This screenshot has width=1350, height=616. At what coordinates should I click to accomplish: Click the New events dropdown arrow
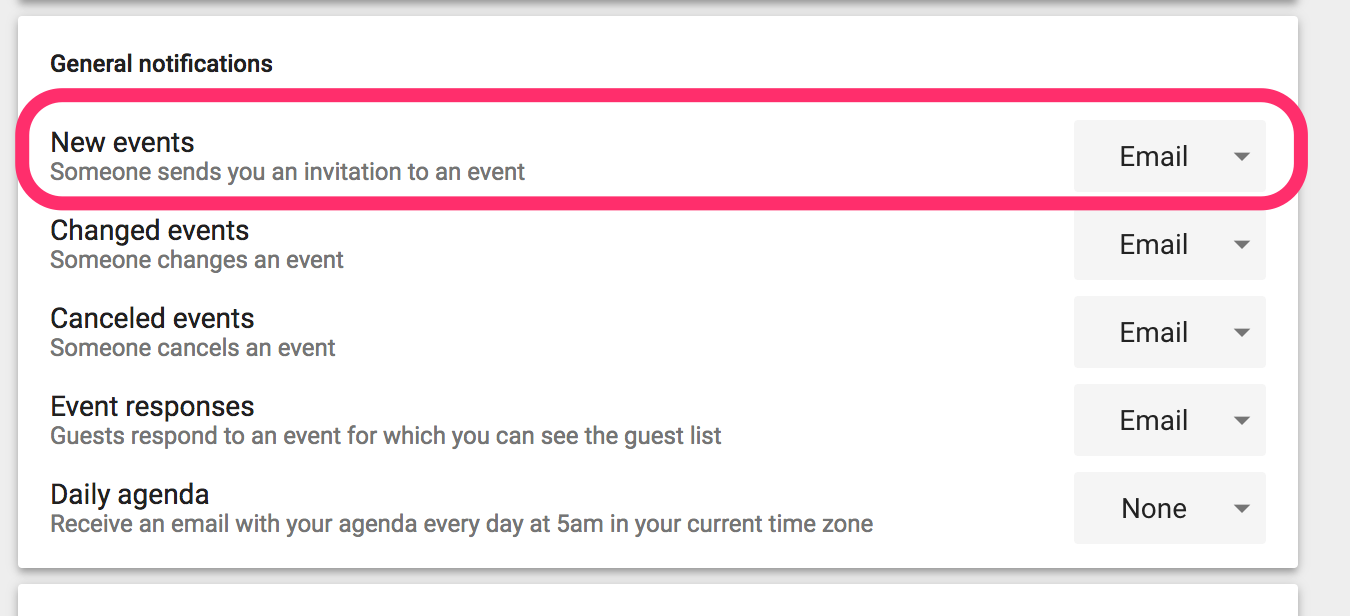1242,157
